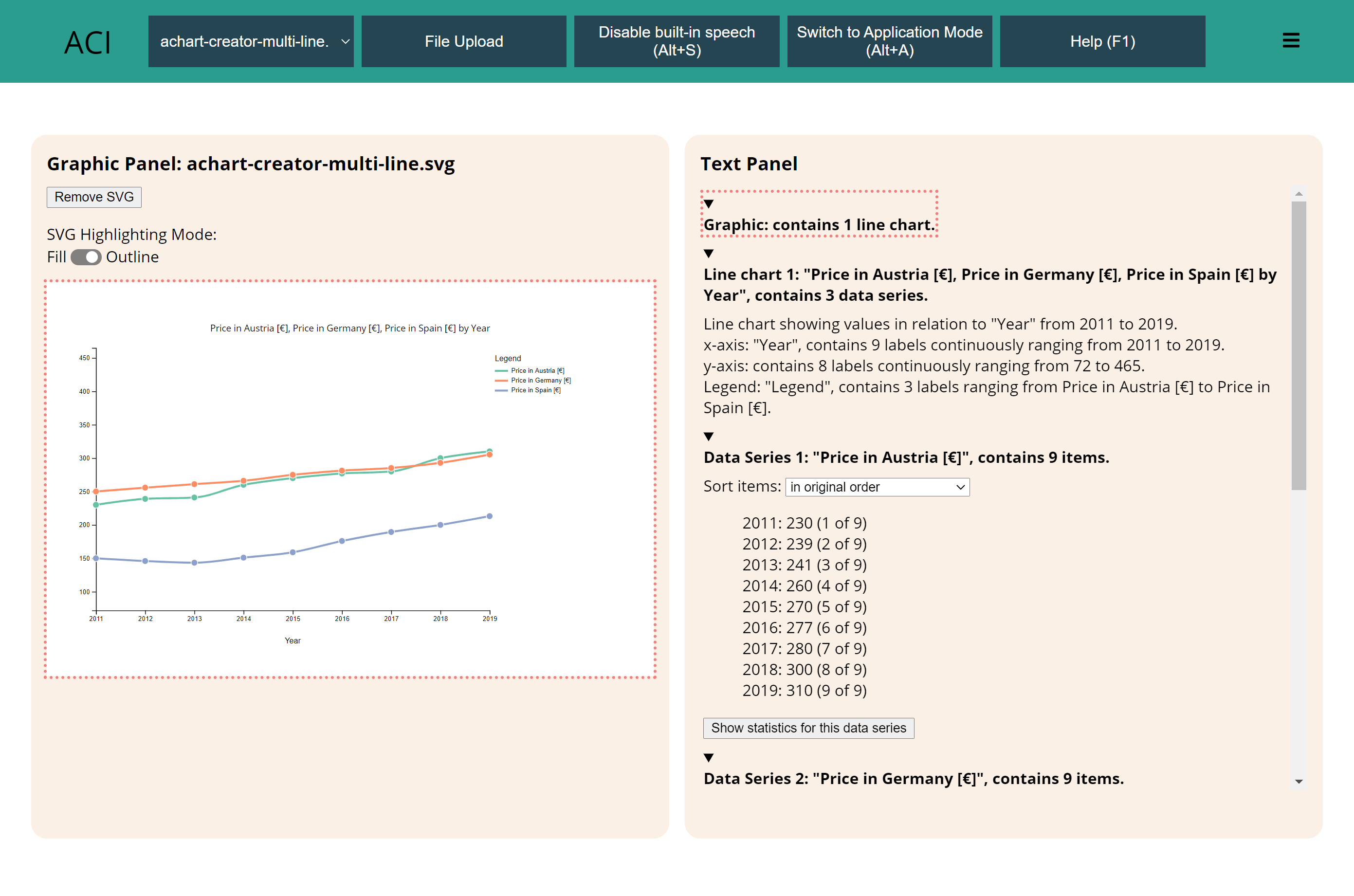
Task: Click the Line chart 1 heading text
Action: click(x=990, y=285)
